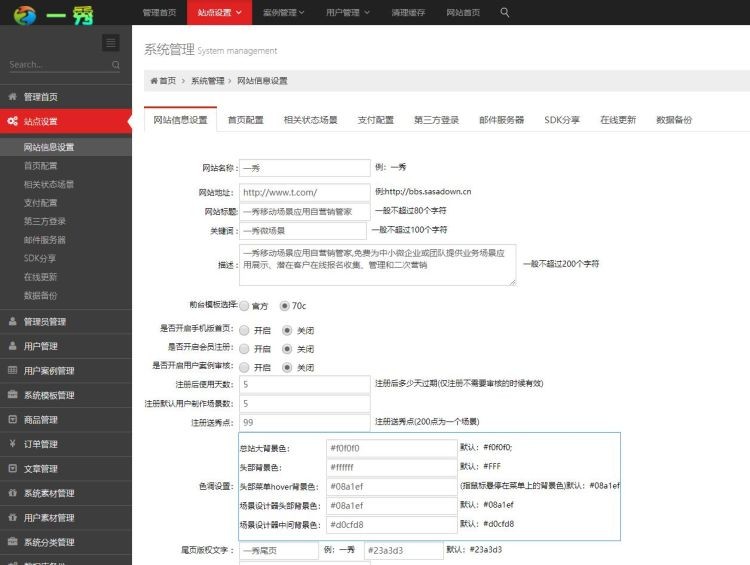Switch to the 邮件服务器 tab
Screen dimensions: 750x565
[501, 120]
